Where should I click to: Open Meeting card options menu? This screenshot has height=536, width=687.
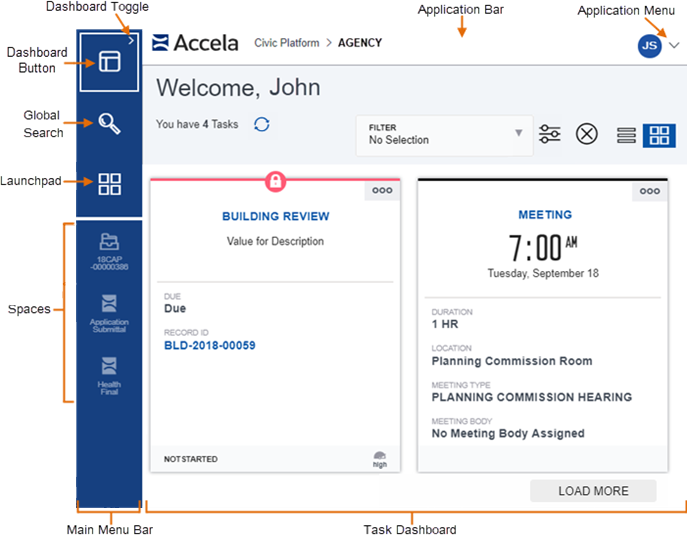pyautogui.click(x=650, y=191)
